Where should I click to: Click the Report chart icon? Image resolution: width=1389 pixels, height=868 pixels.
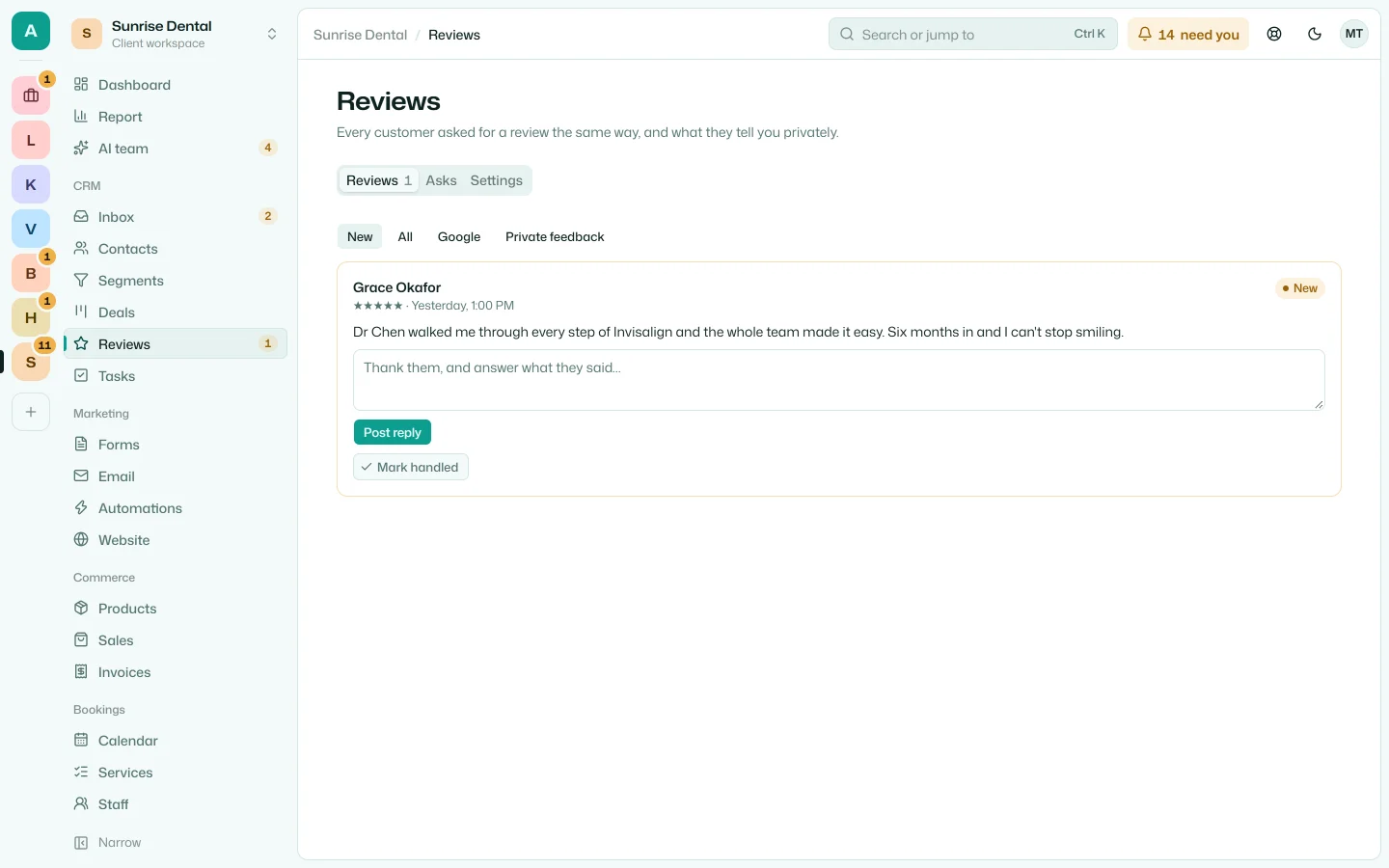tap(81, 117)
